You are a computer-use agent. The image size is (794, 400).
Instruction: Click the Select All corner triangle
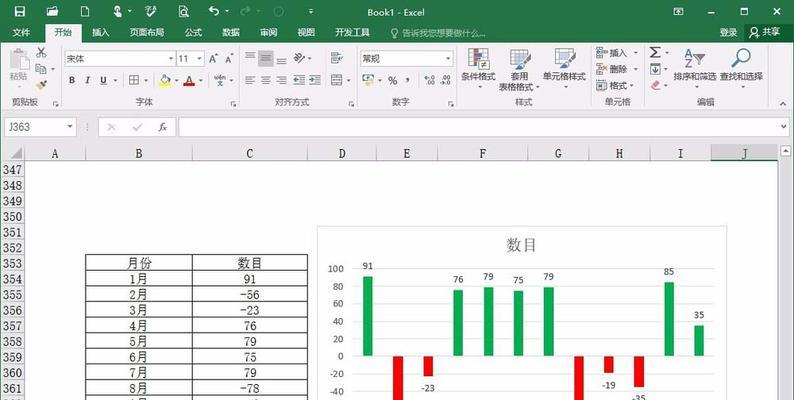16,153
